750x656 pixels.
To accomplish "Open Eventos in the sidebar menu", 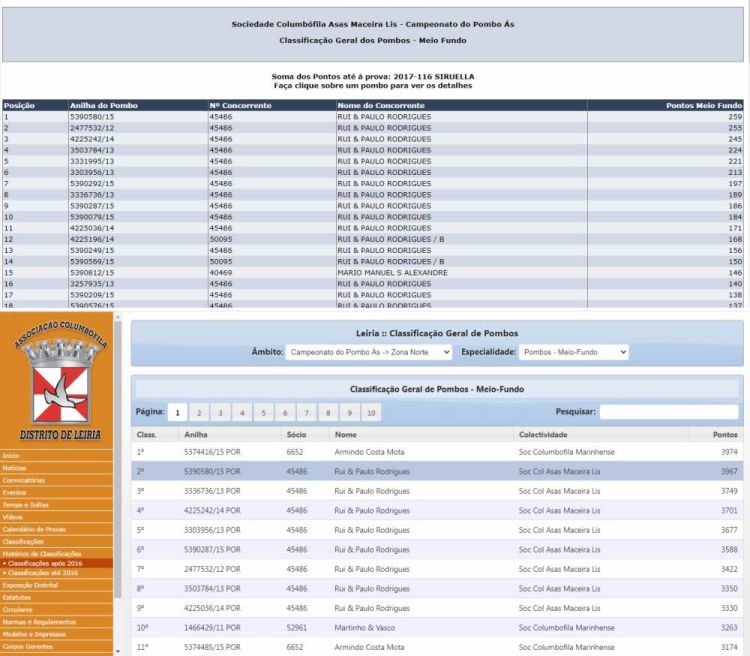I will click(x=56, y=492).
